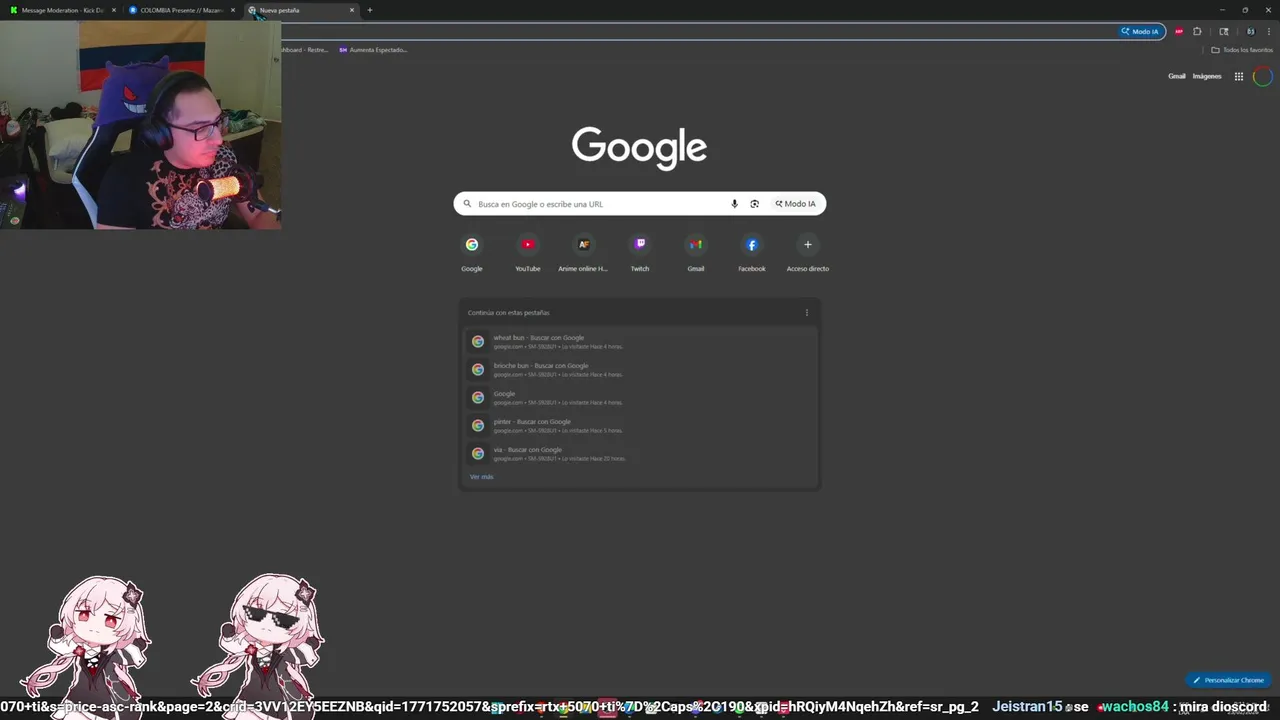Open the Google account circle icon
This screenshot has height=720, width=1280.
pyautogui.click(x=1263, y=76)
